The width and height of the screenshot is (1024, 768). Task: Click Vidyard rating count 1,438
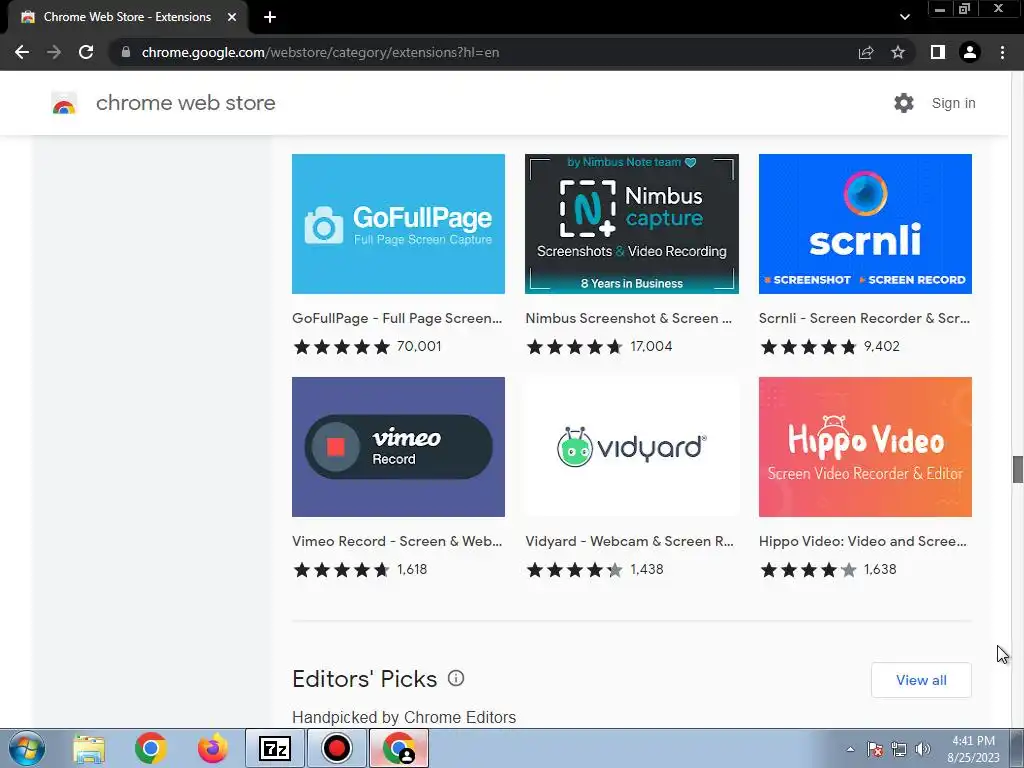[647, 569]
